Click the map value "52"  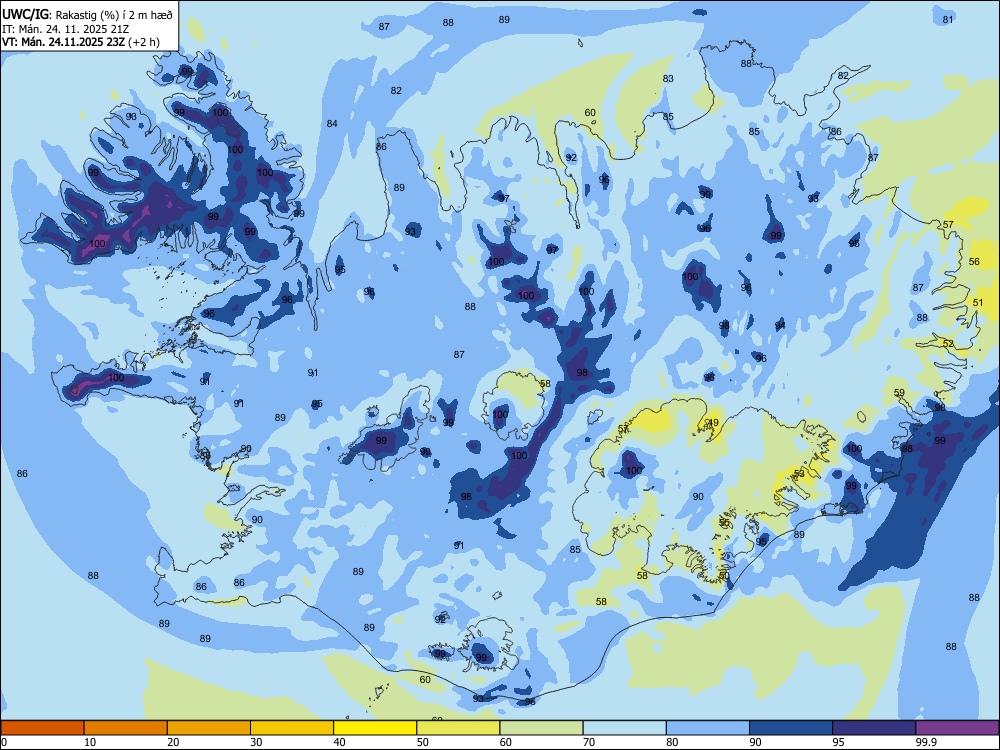pyautogui.click(x=948, y=344)
